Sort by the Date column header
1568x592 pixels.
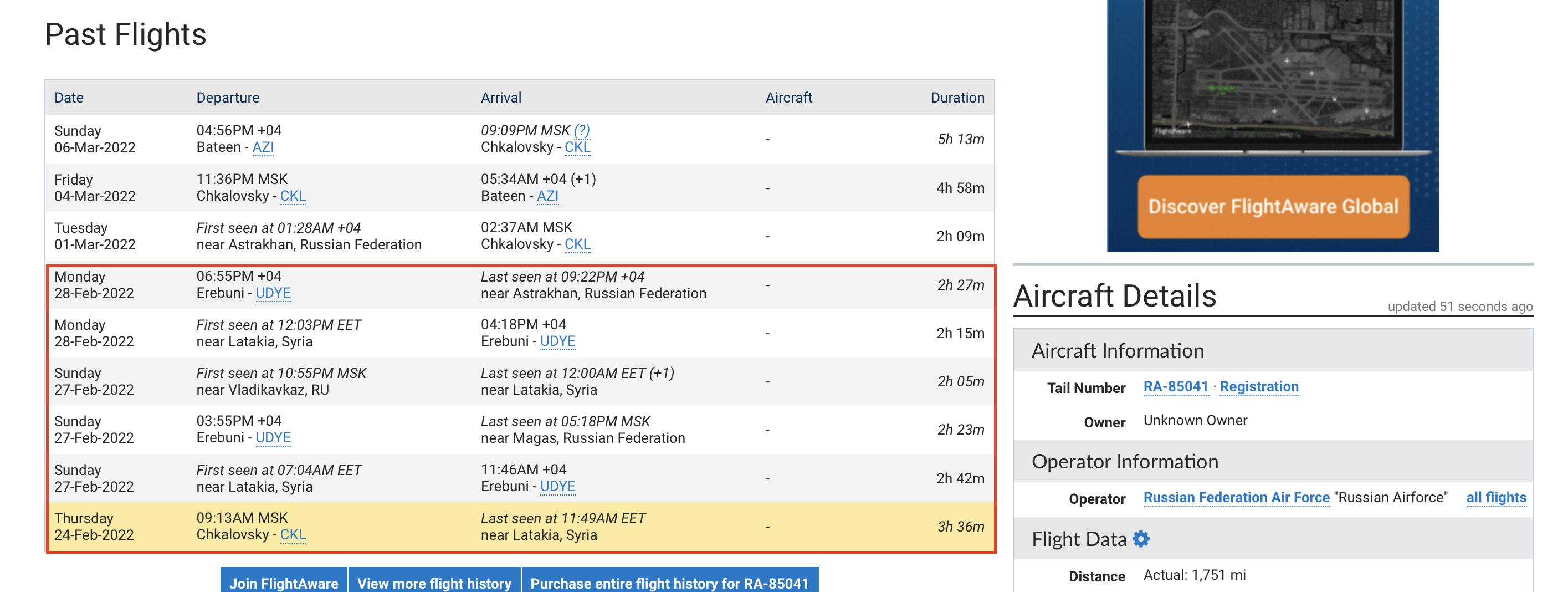(x=69, y=98)
